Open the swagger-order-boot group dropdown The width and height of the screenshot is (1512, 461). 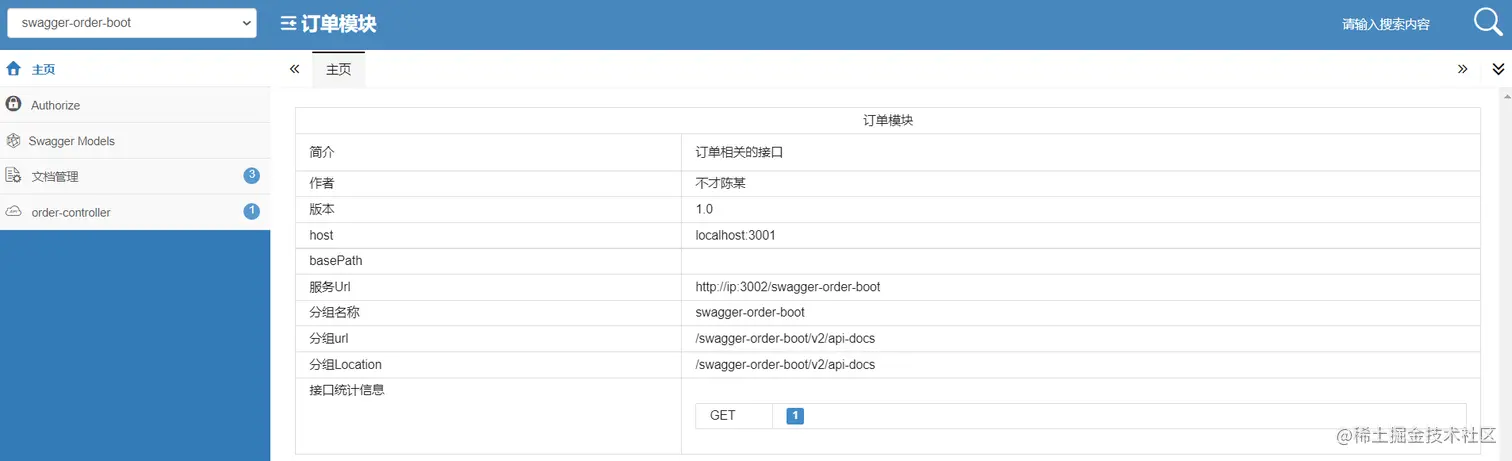pyautogui.click(x=132, y=23)
